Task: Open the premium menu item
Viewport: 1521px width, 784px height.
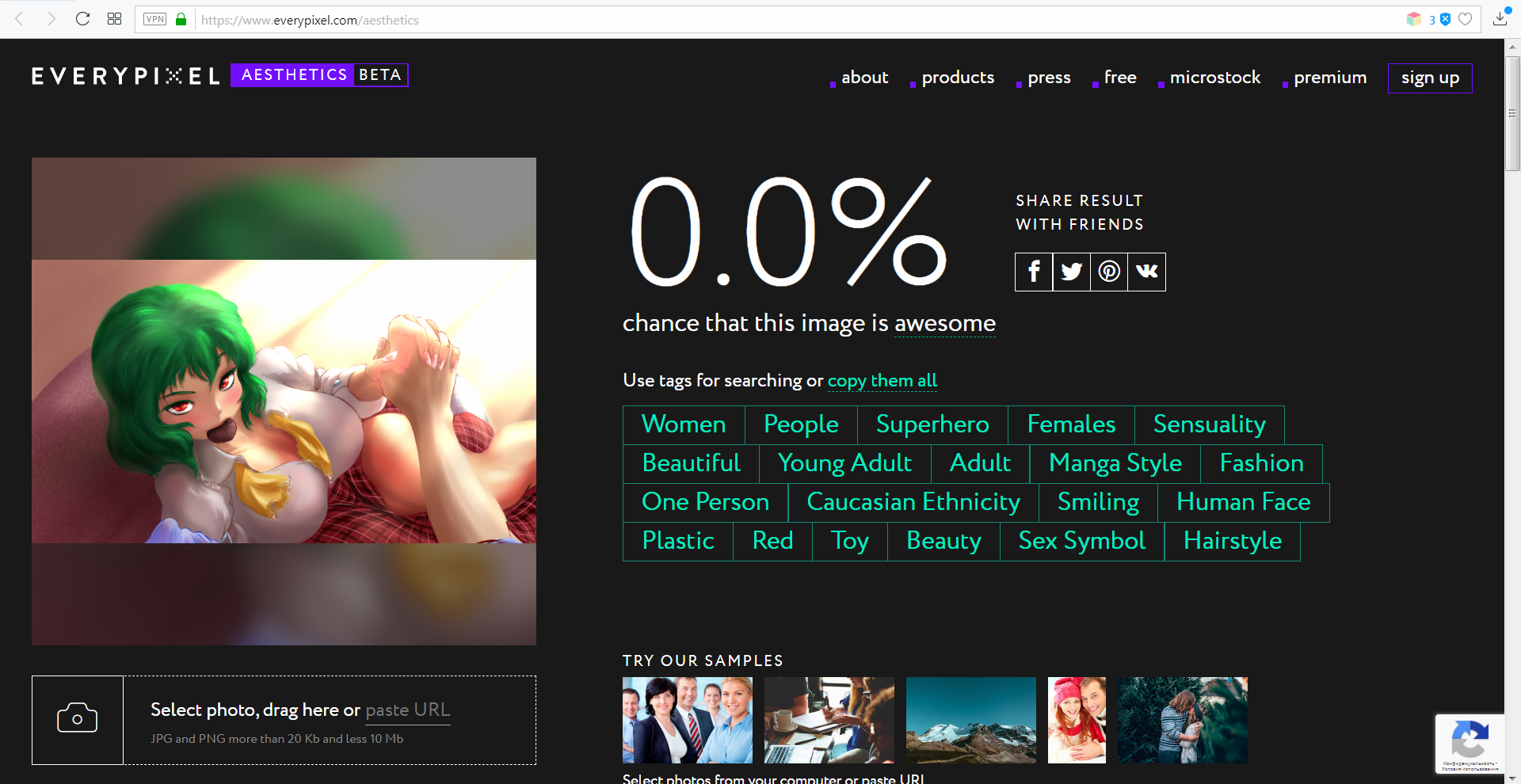Action: pyautogui.click(x=1330, y=78)
